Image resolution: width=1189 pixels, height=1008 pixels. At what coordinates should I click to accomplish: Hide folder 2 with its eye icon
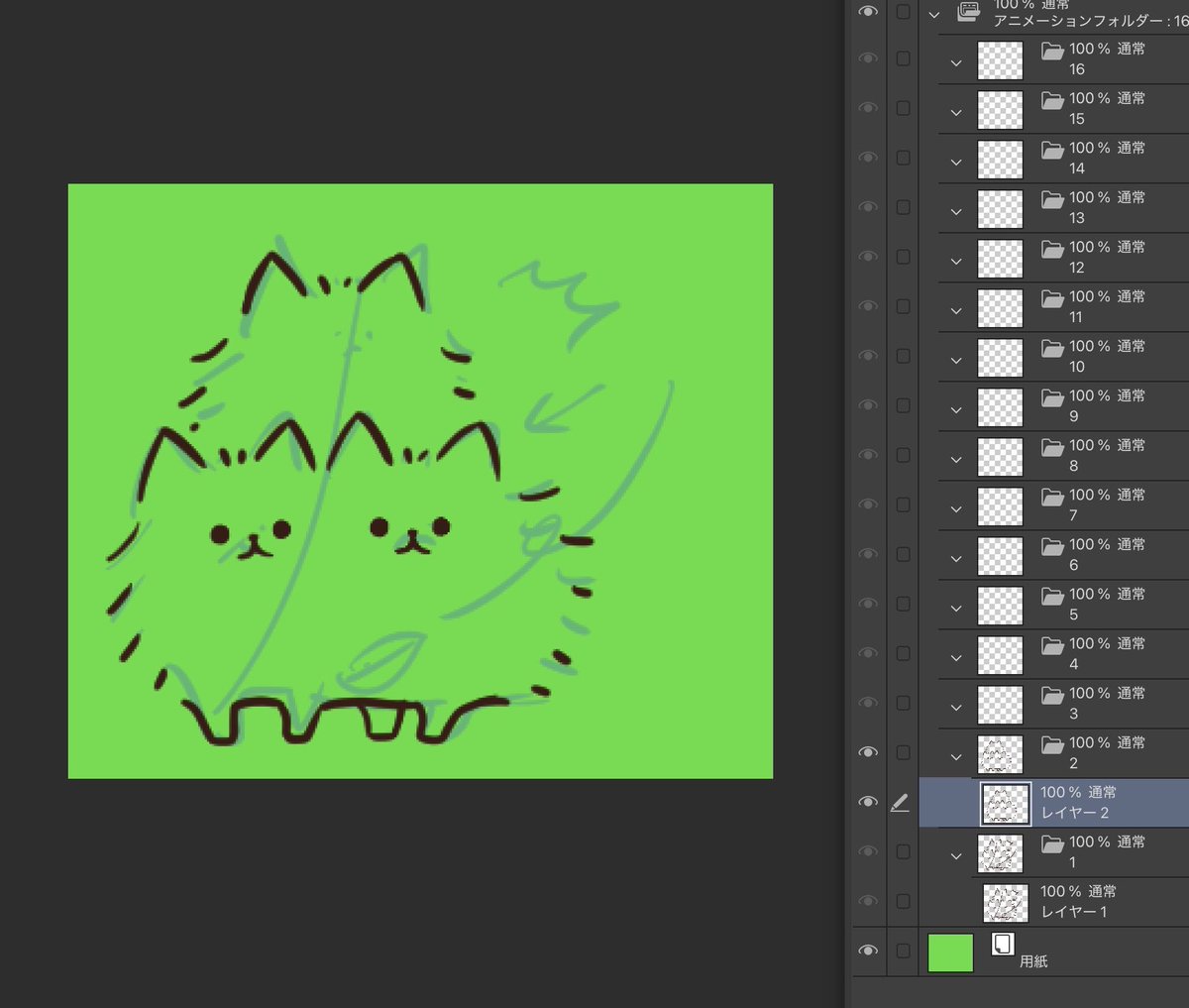868,752
